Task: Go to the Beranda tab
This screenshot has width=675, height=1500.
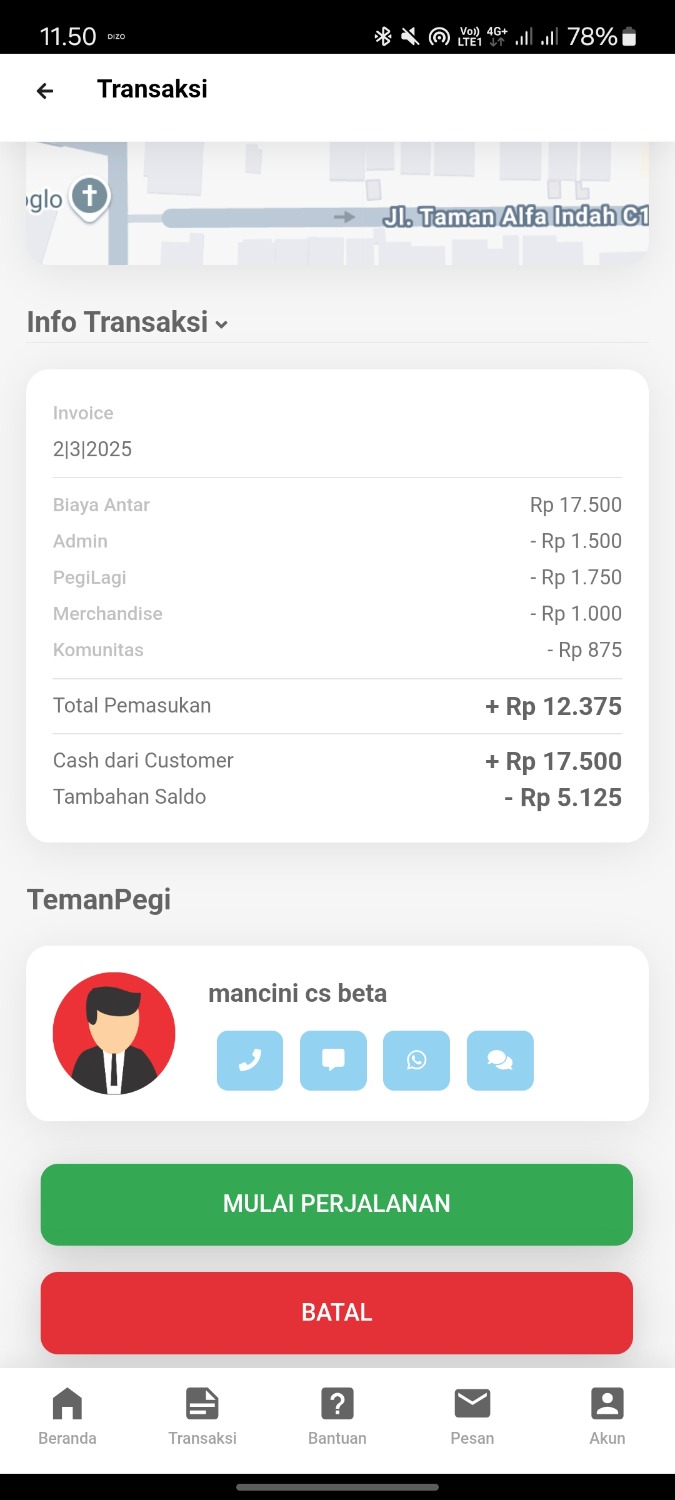Action: pyautogui.click(x=67, y=1417)
